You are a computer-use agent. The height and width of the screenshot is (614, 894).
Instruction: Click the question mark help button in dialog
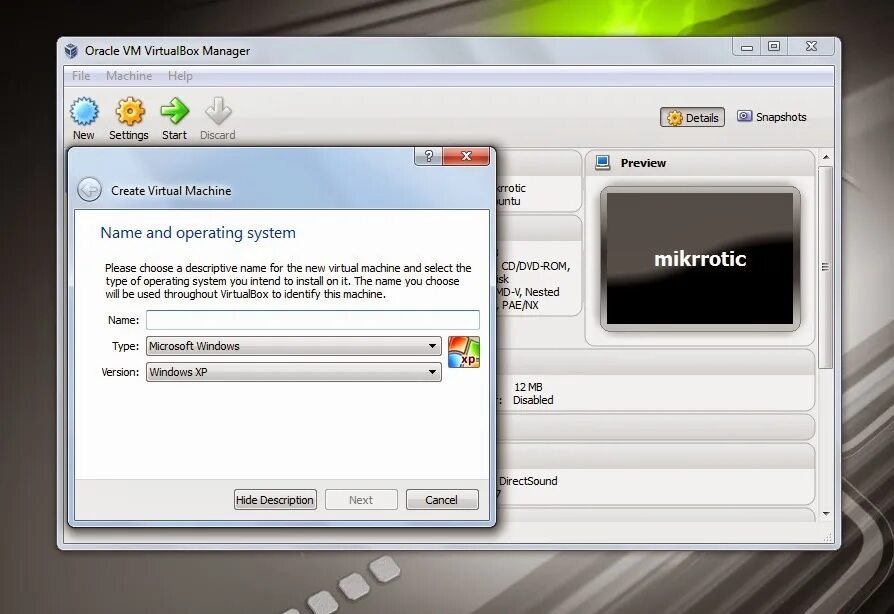click(429, 156)
